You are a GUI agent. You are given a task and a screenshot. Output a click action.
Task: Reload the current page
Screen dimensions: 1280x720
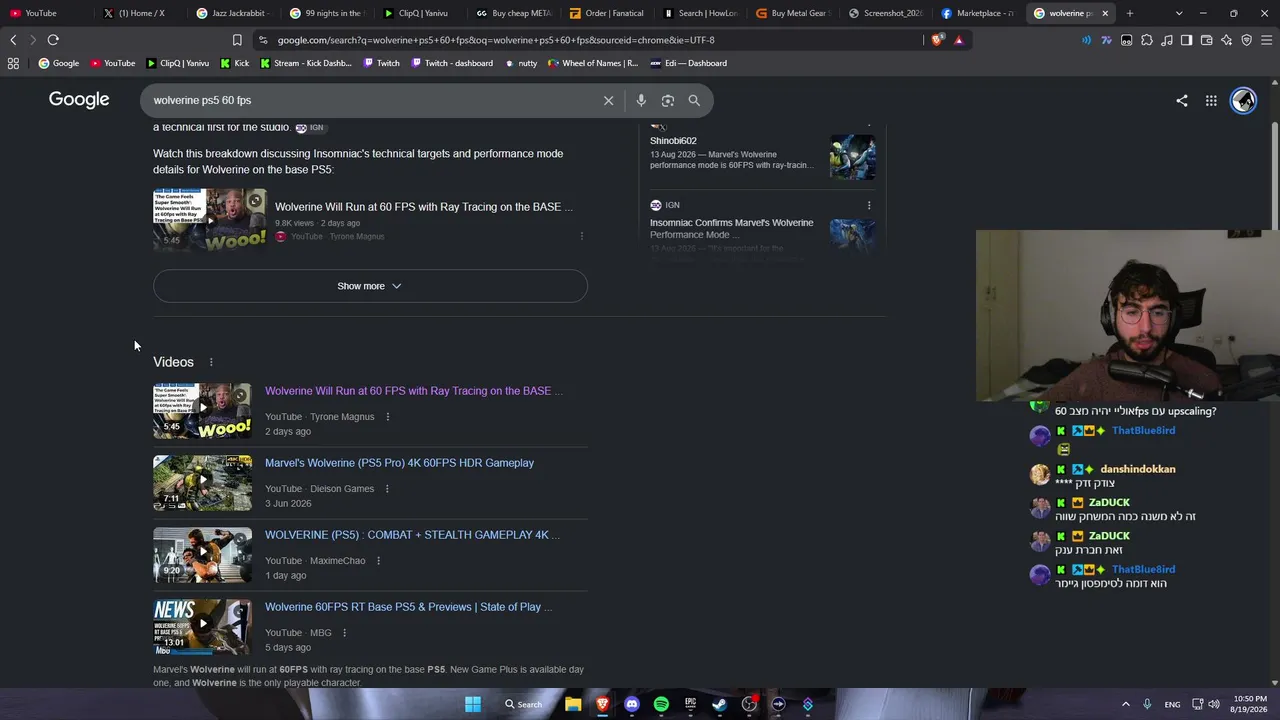coord(53,40)
